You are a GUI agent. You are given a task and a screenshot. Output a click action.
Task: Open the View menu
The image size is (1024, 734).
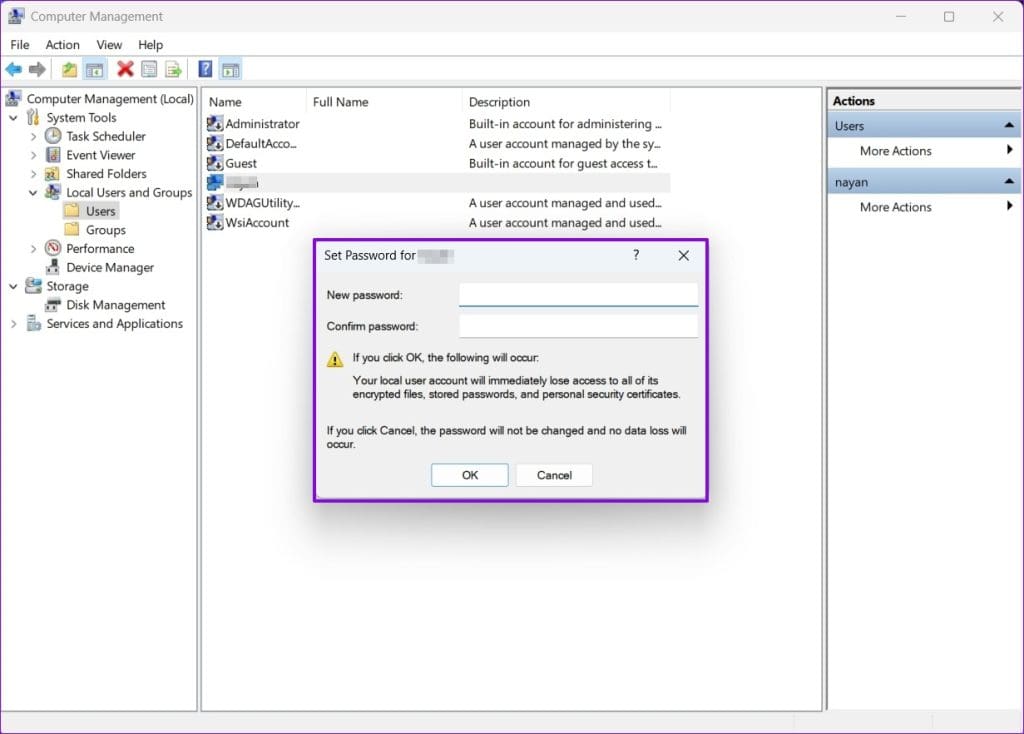pos(109,45)
